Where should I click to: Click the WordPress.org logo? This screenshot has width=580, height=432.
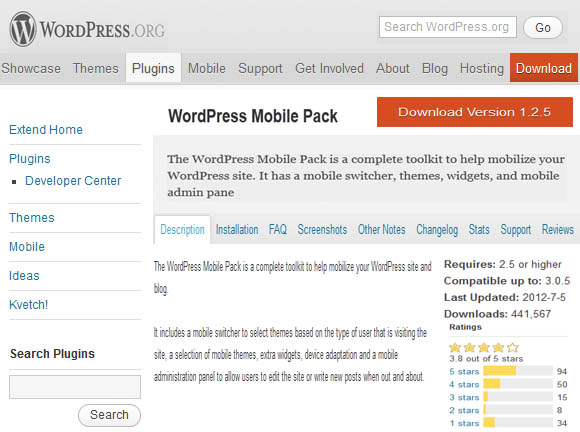point(87,30)
